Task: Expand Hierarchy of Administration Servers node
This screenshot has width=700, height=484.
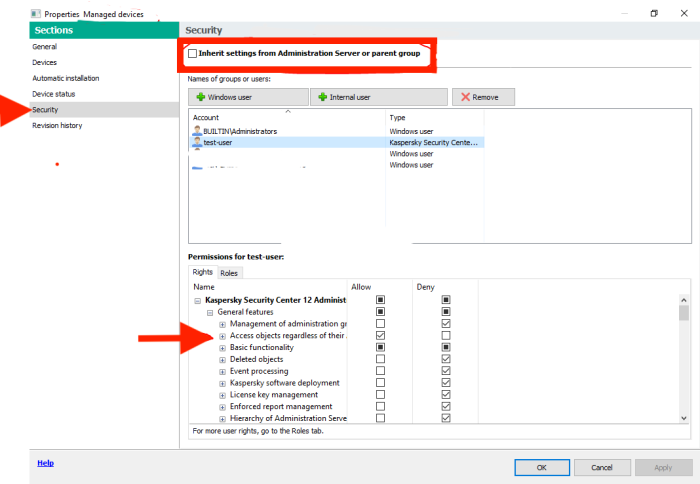Action: [x=222, y=419]
